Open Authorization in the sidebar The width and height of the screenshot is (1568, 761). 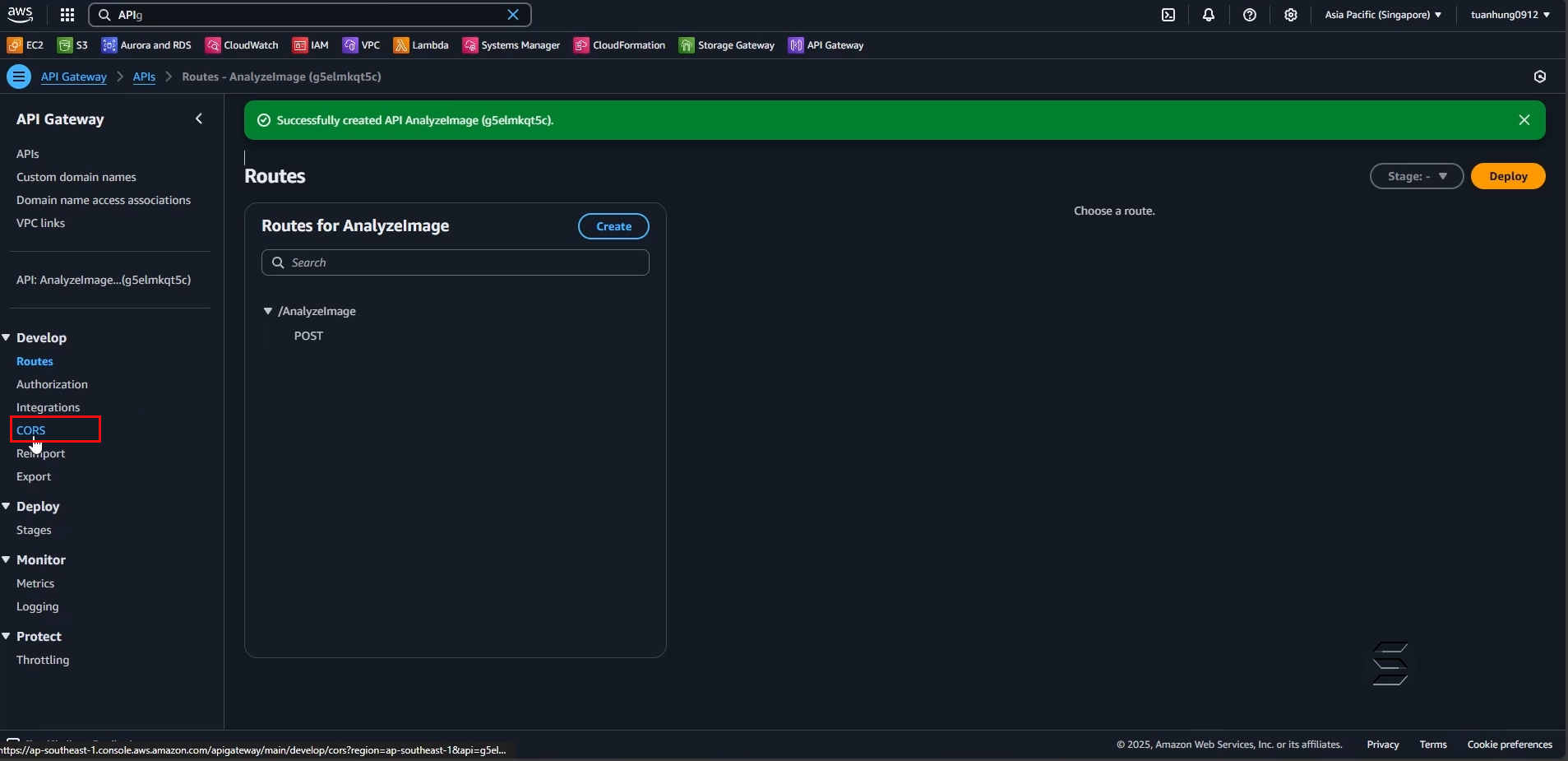pyautogui.click(x=52, y=384)
